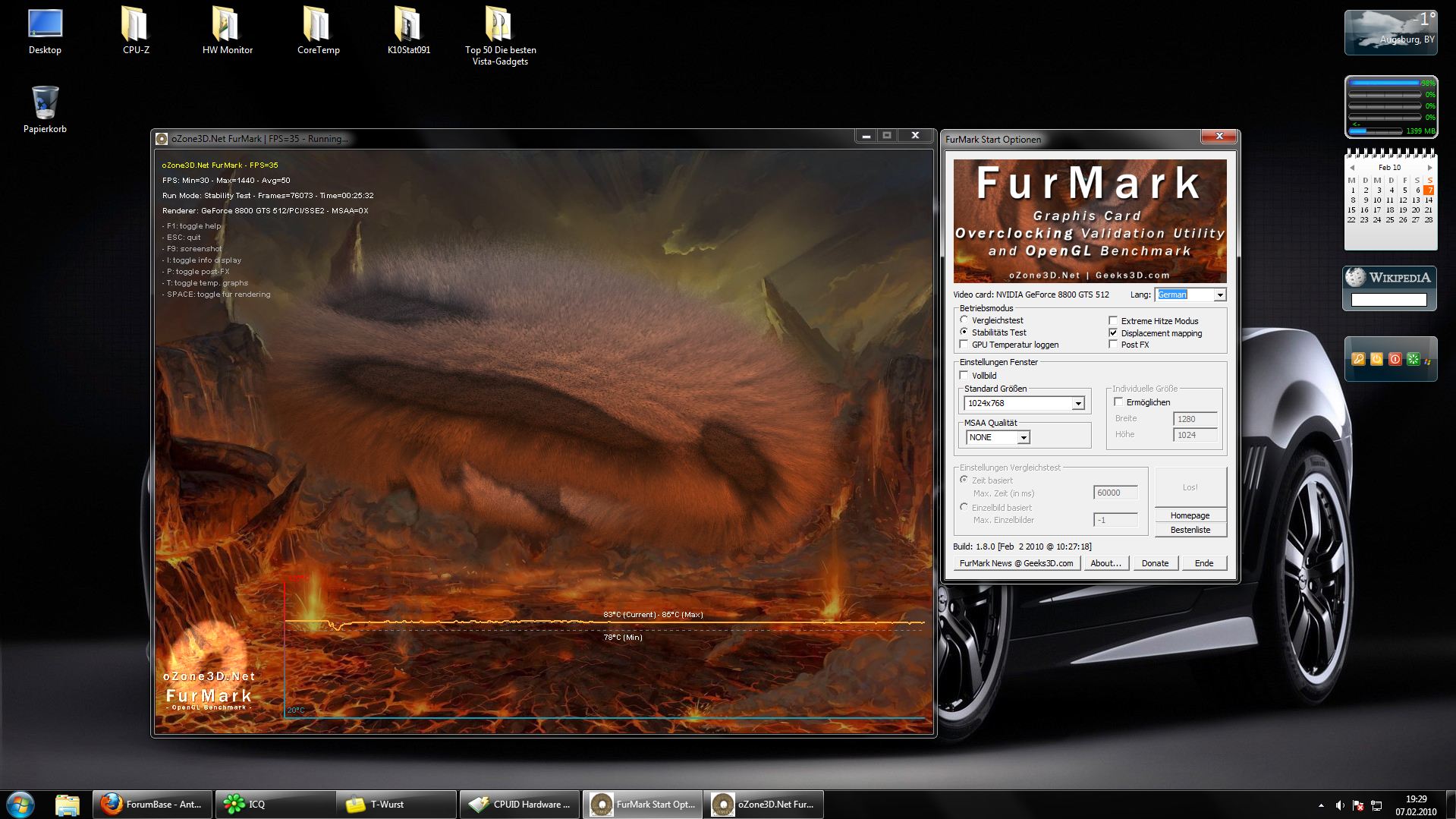The width and height of the screenshot is (1456, 819).
Task: Check Ermöglichen for custom size
Action: pos(1118,402)
